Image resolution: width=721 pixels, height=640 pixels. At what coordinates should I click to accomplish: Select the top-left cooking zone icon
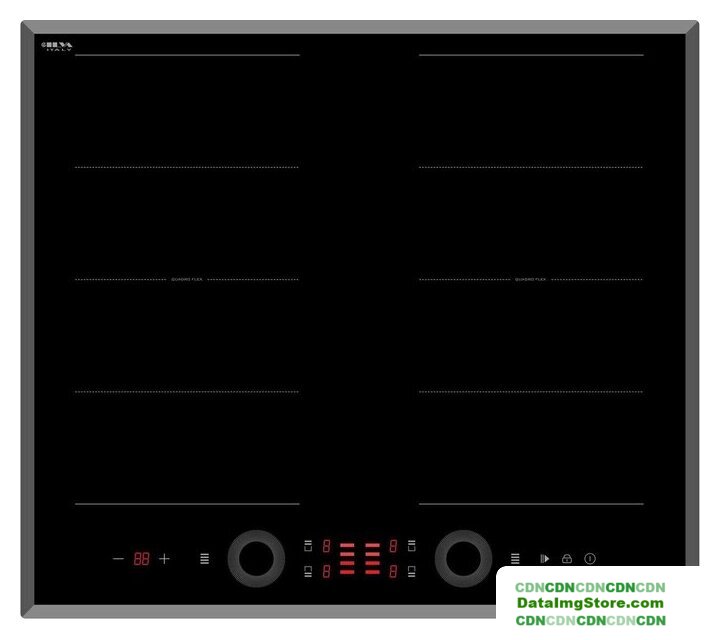pos(308,546)
